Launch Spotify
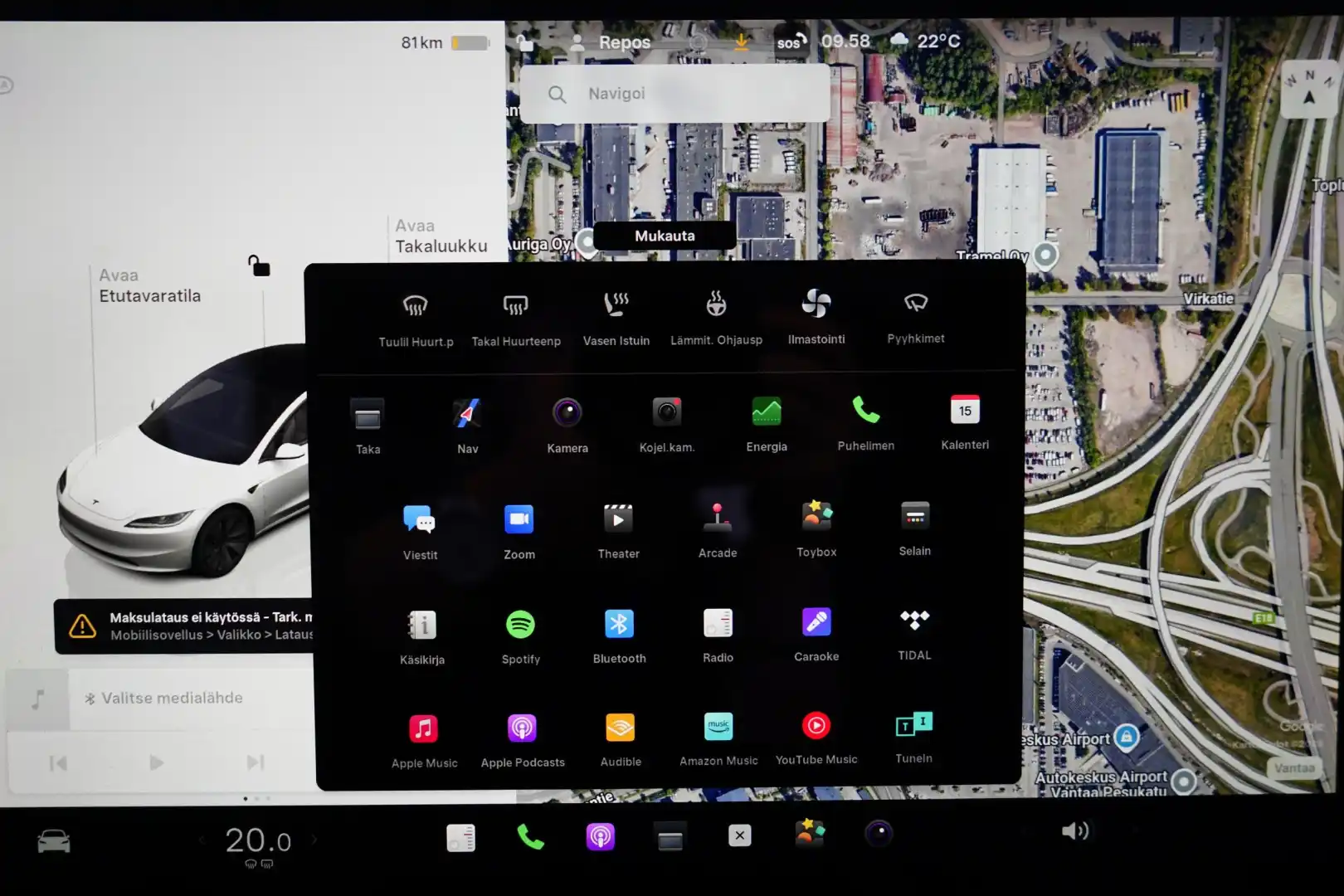 [521, 635]
